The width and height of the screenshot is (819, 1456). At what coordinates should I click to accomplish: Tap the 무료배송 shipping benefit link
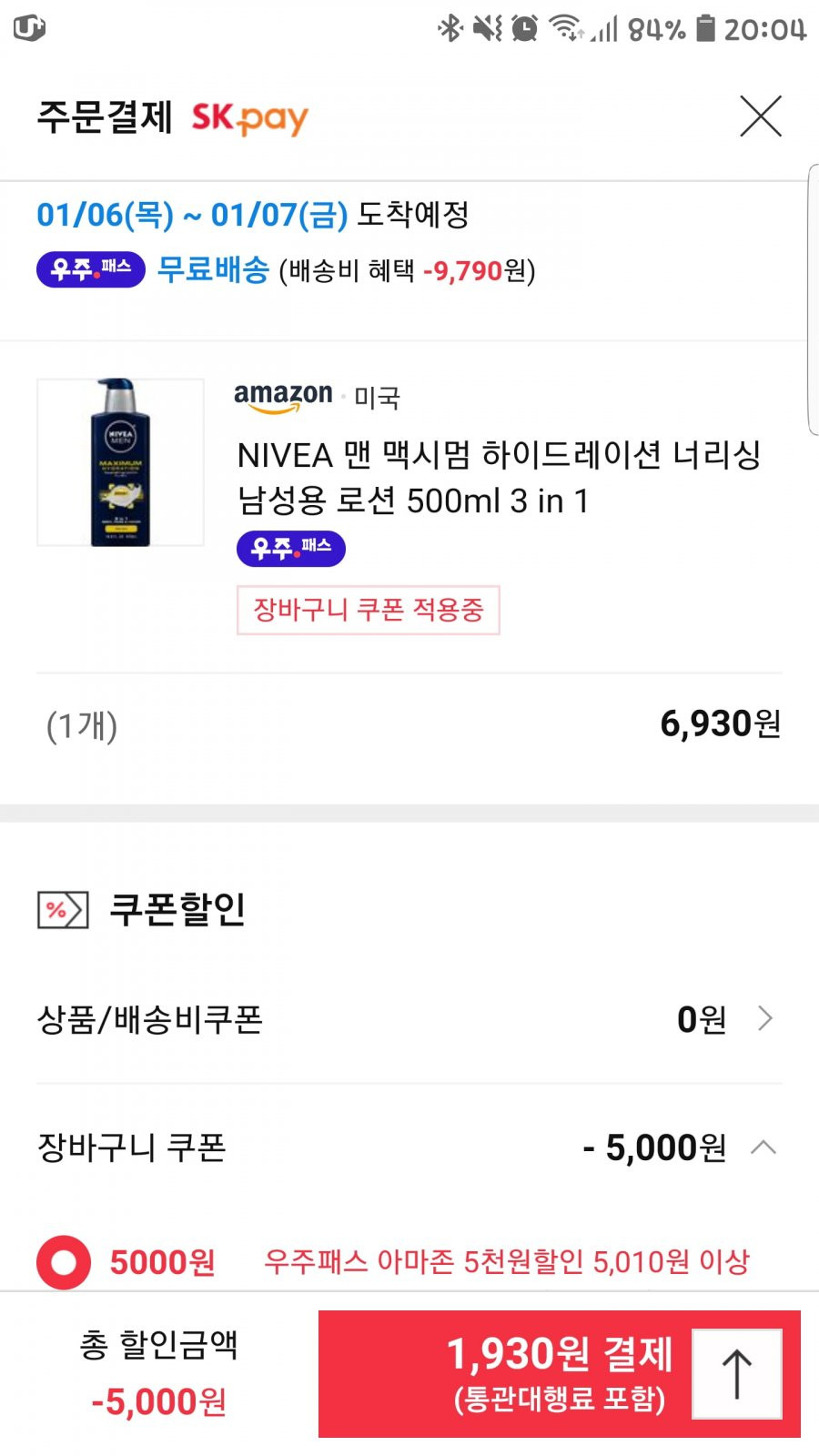click(x=214, y=269)
